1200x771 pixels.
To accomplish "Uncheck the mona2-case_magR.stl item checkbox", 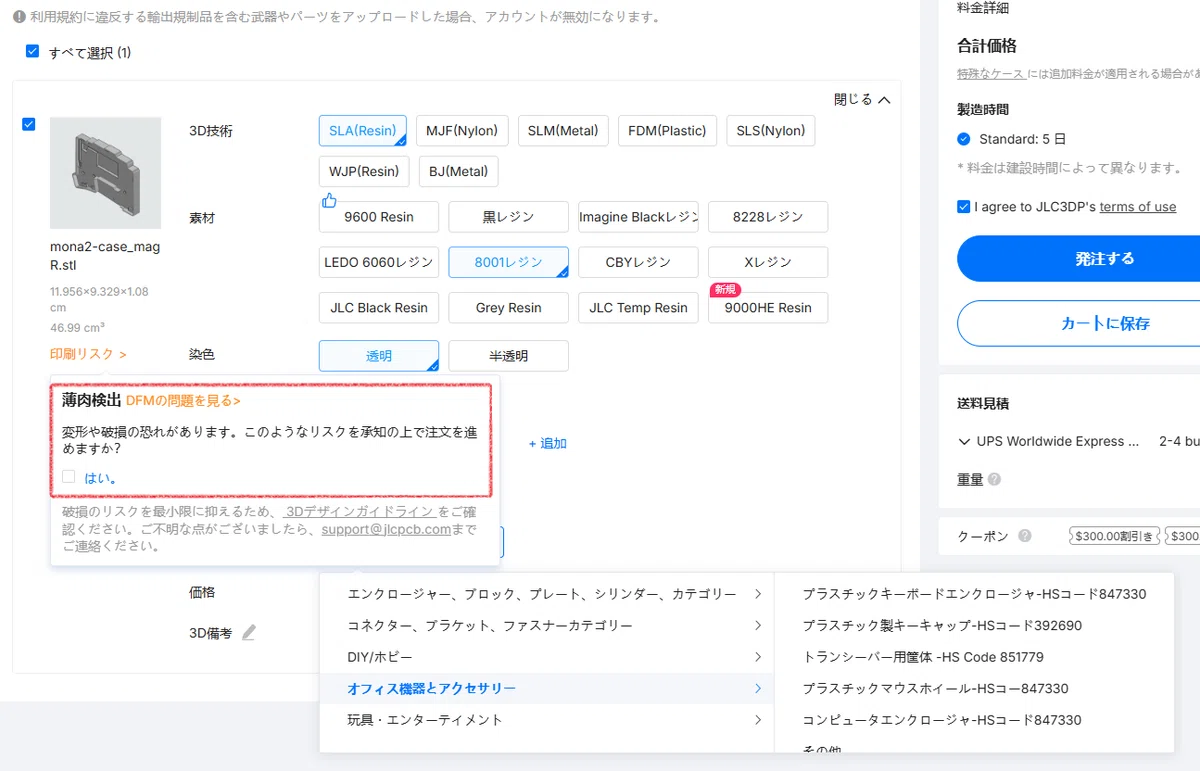I will tap(28, 124).
